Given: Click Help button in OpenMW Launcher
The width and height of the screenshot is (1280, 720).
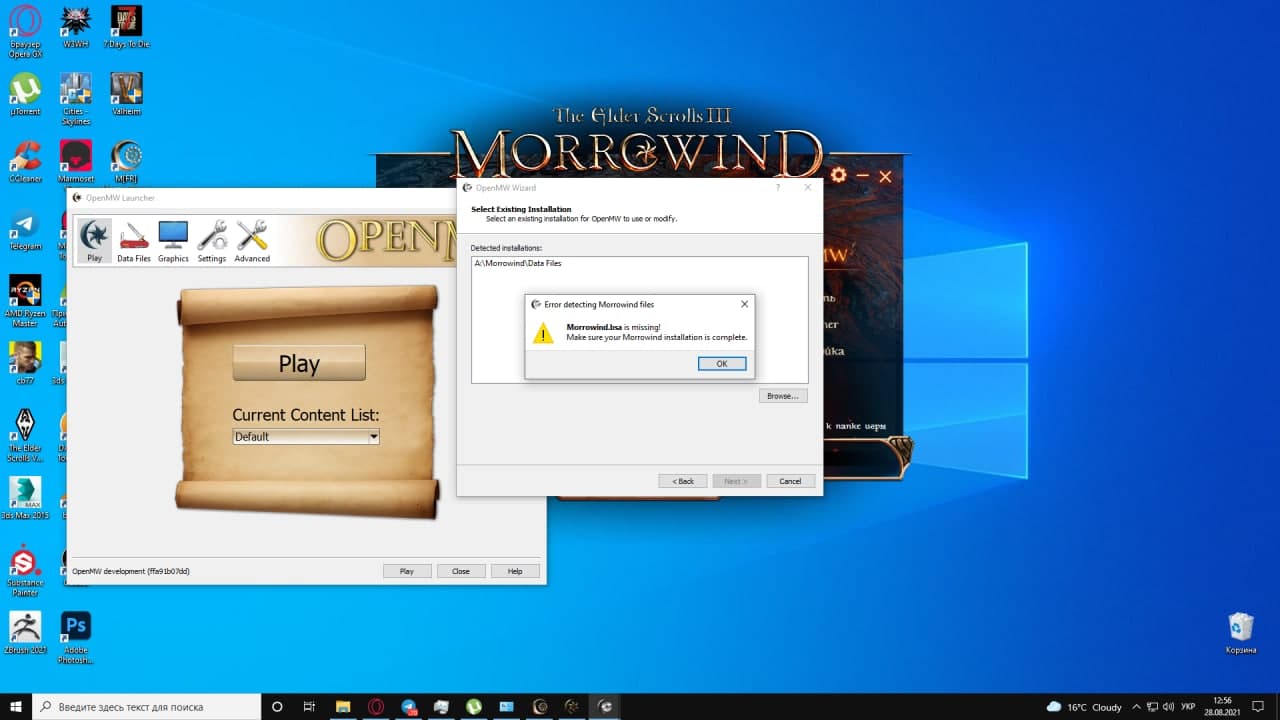Looking at the screenshot, I should tap(515, 571).
